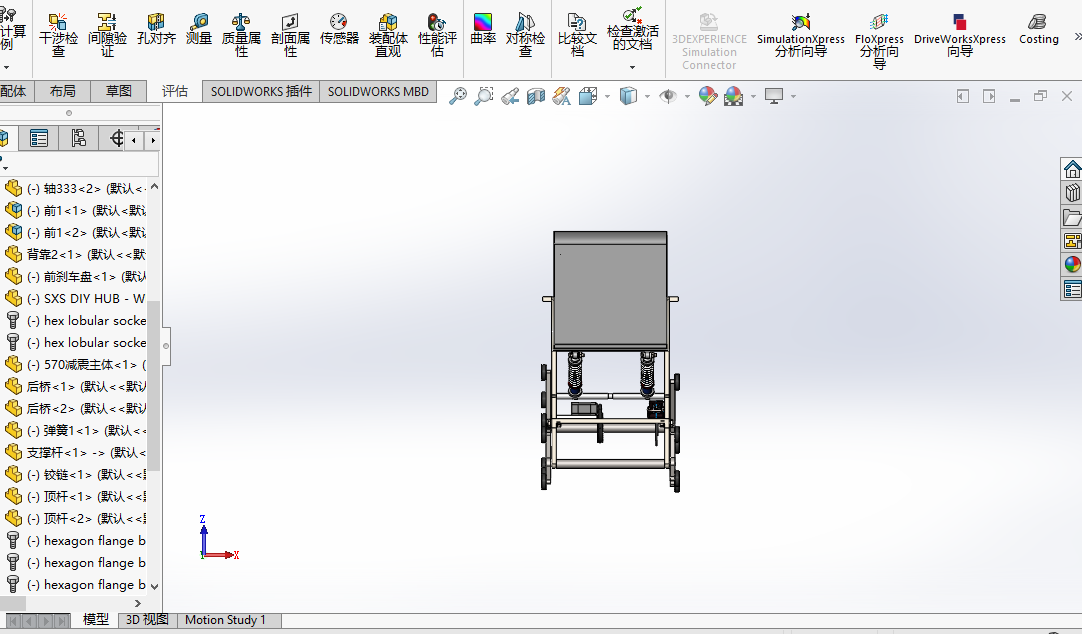The width and height of the screenshot is (1082, 634).
Task: Launch FloXpress analysis wizard
Action: tap(879, 40)
